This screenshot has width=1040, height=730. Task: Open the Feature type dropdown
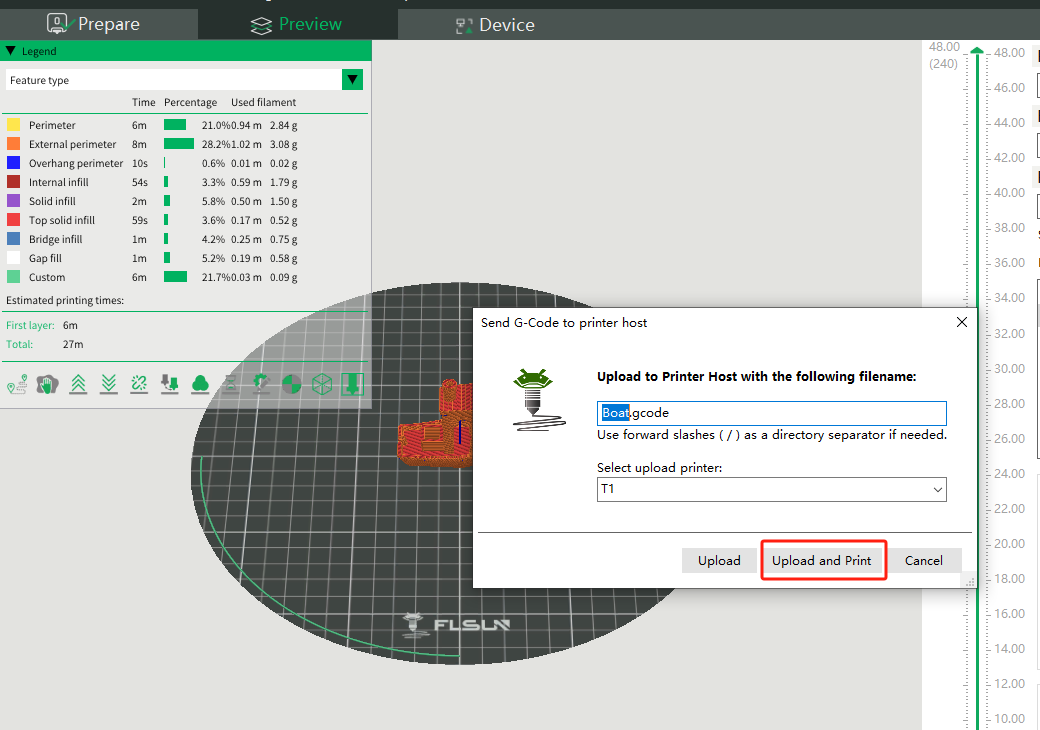coord(352,80)
